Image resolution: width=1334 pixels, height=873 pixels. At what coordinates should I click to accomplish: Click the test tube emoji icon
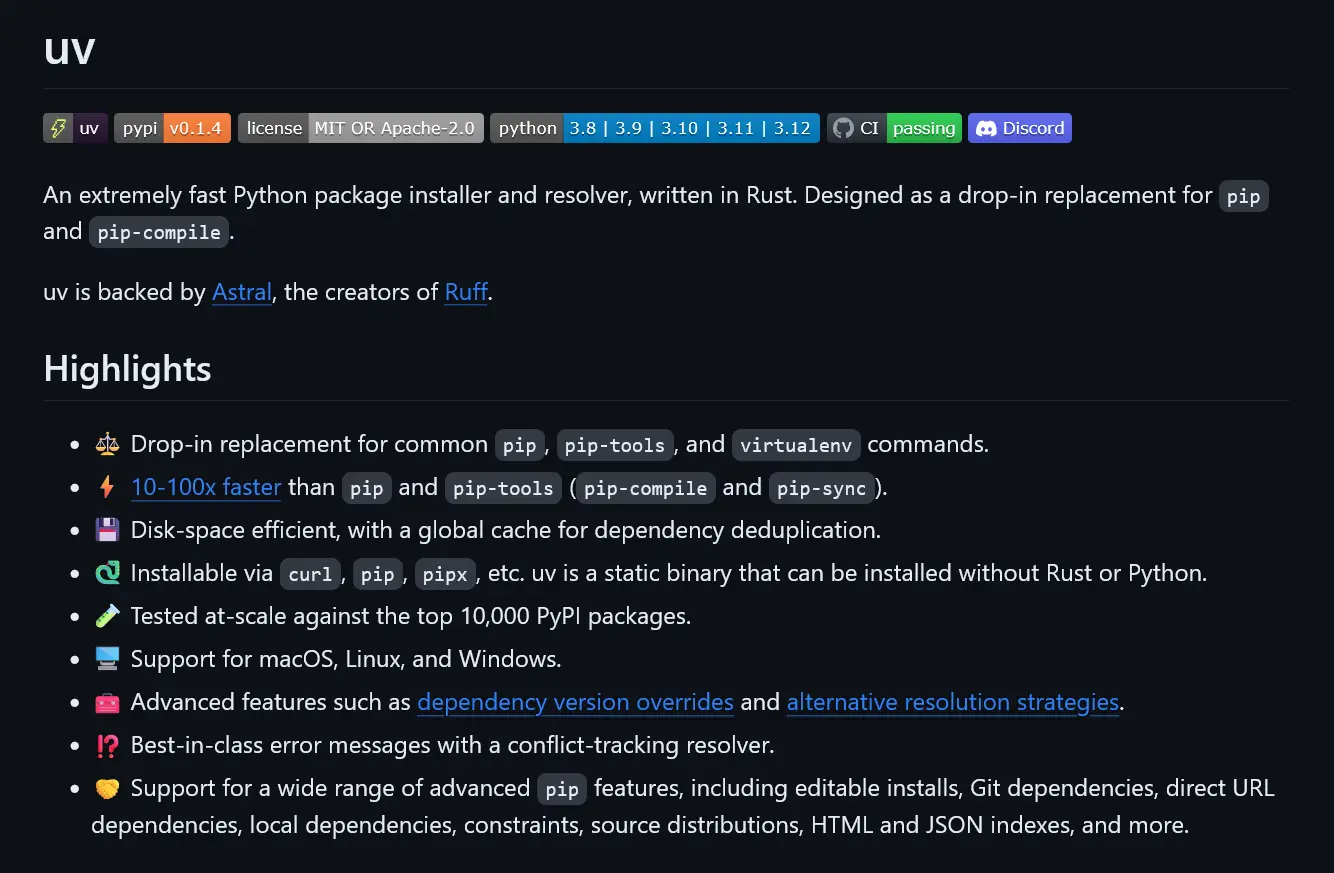pyautogui.click(x=107, y=616)
